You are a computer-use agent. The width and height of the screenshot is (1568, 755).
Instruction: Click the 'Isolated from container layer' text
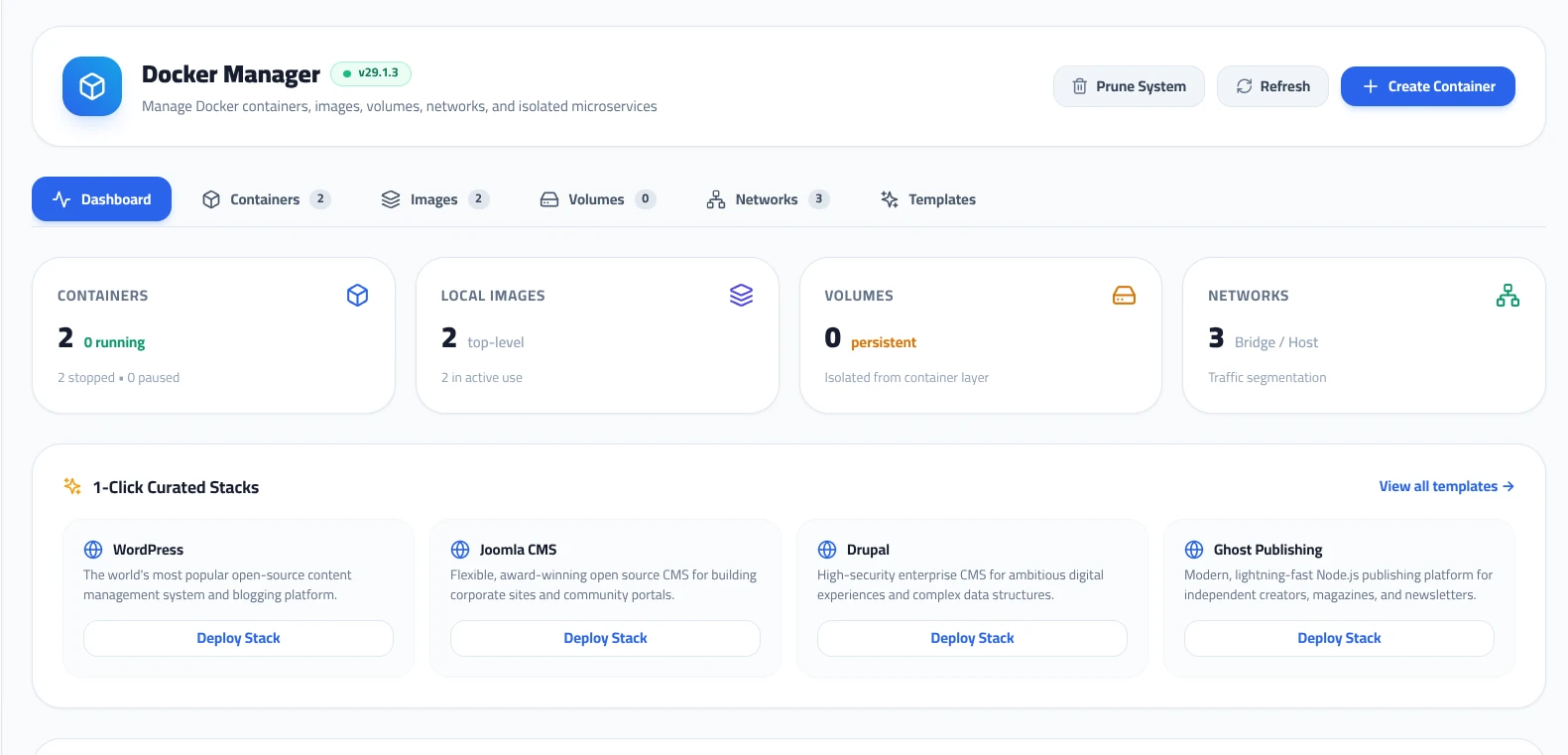coord(906,378)
